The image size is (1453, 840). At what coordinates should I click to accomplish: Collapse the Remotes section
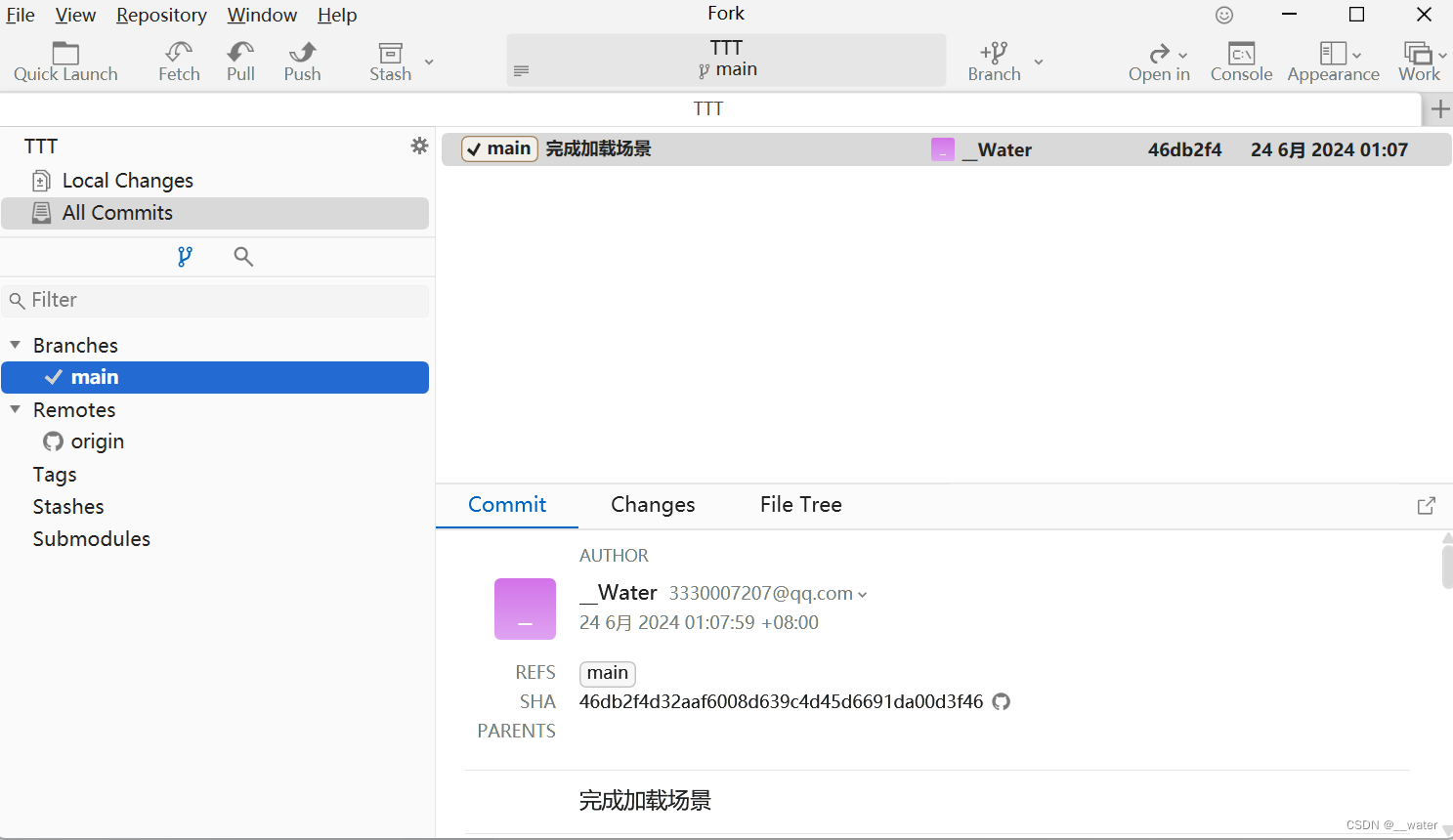[x=15, y=409]
